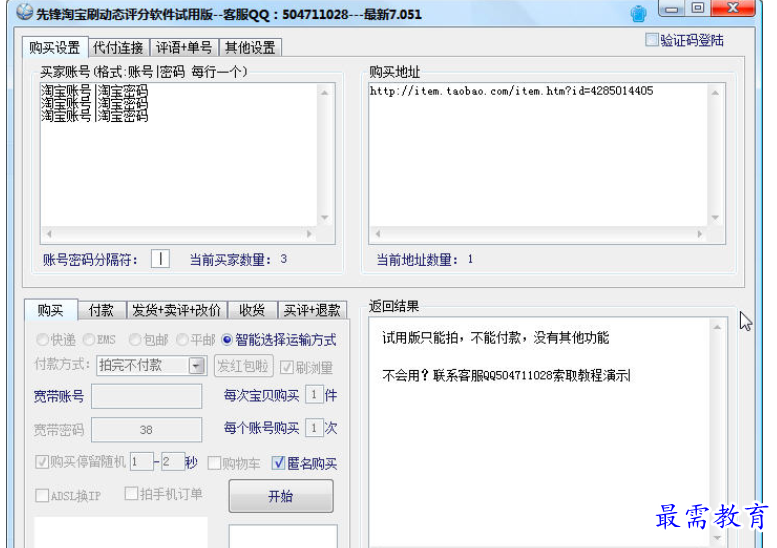Open the 其他设置 tab
777x548 pixels.
250,48
